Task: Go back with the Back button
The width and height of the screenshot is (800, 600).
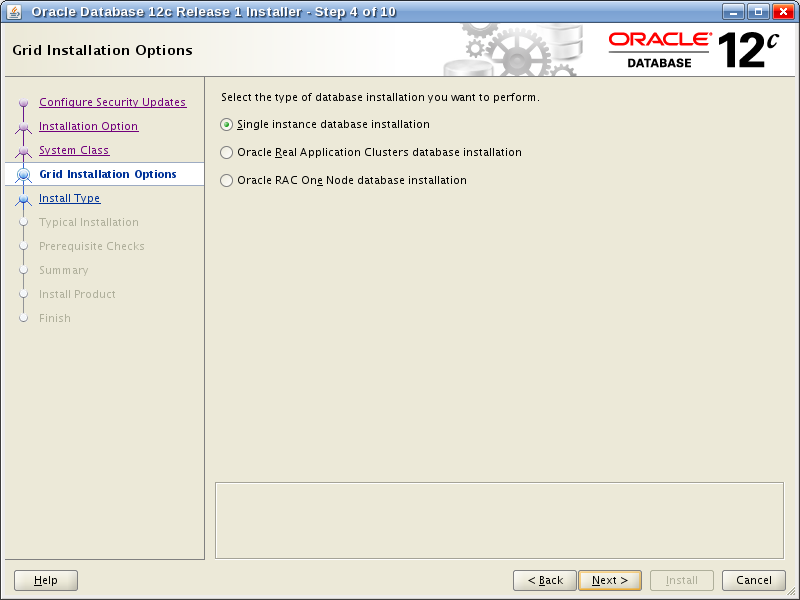Action: tap(544, 580)
